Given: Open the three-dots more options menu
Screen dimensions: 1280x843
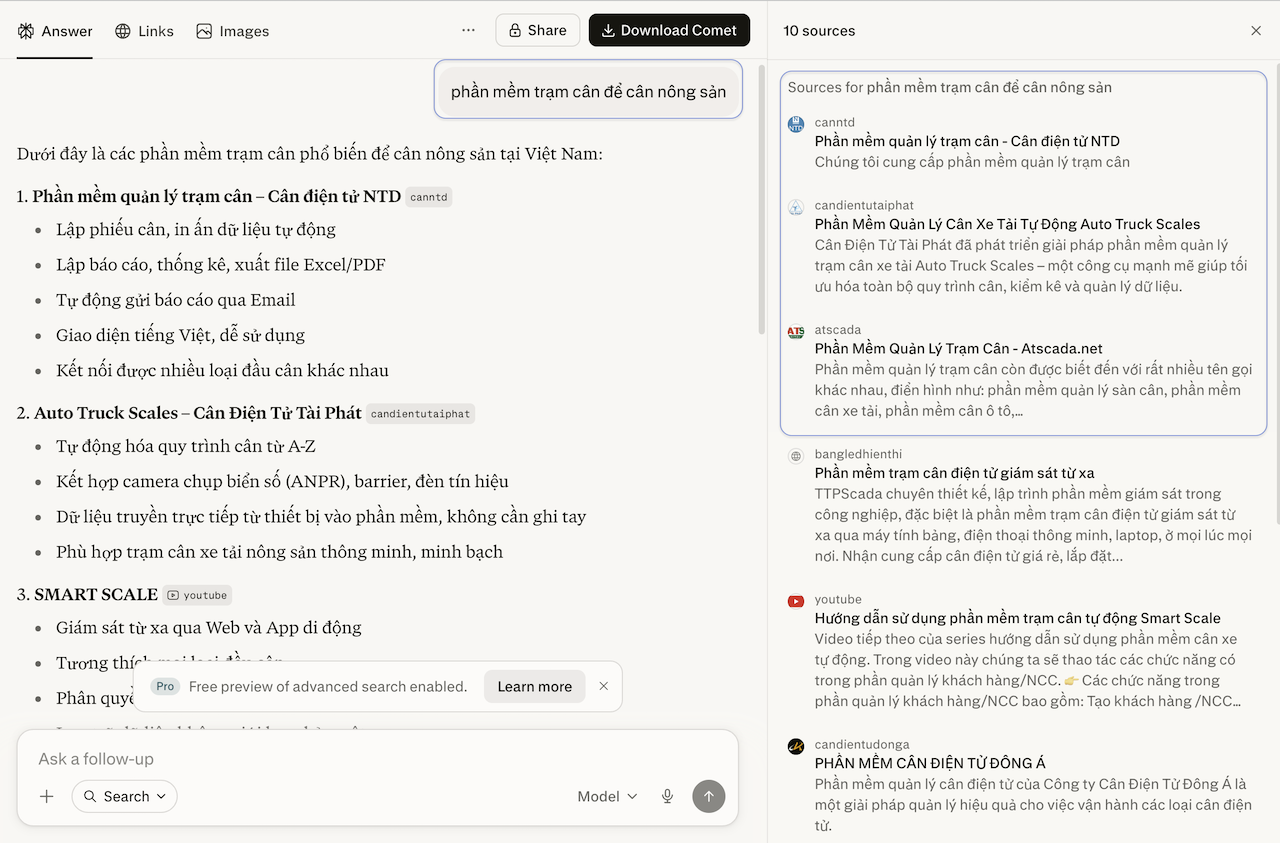Looking at the screenshot, I should tap(468, 30).
